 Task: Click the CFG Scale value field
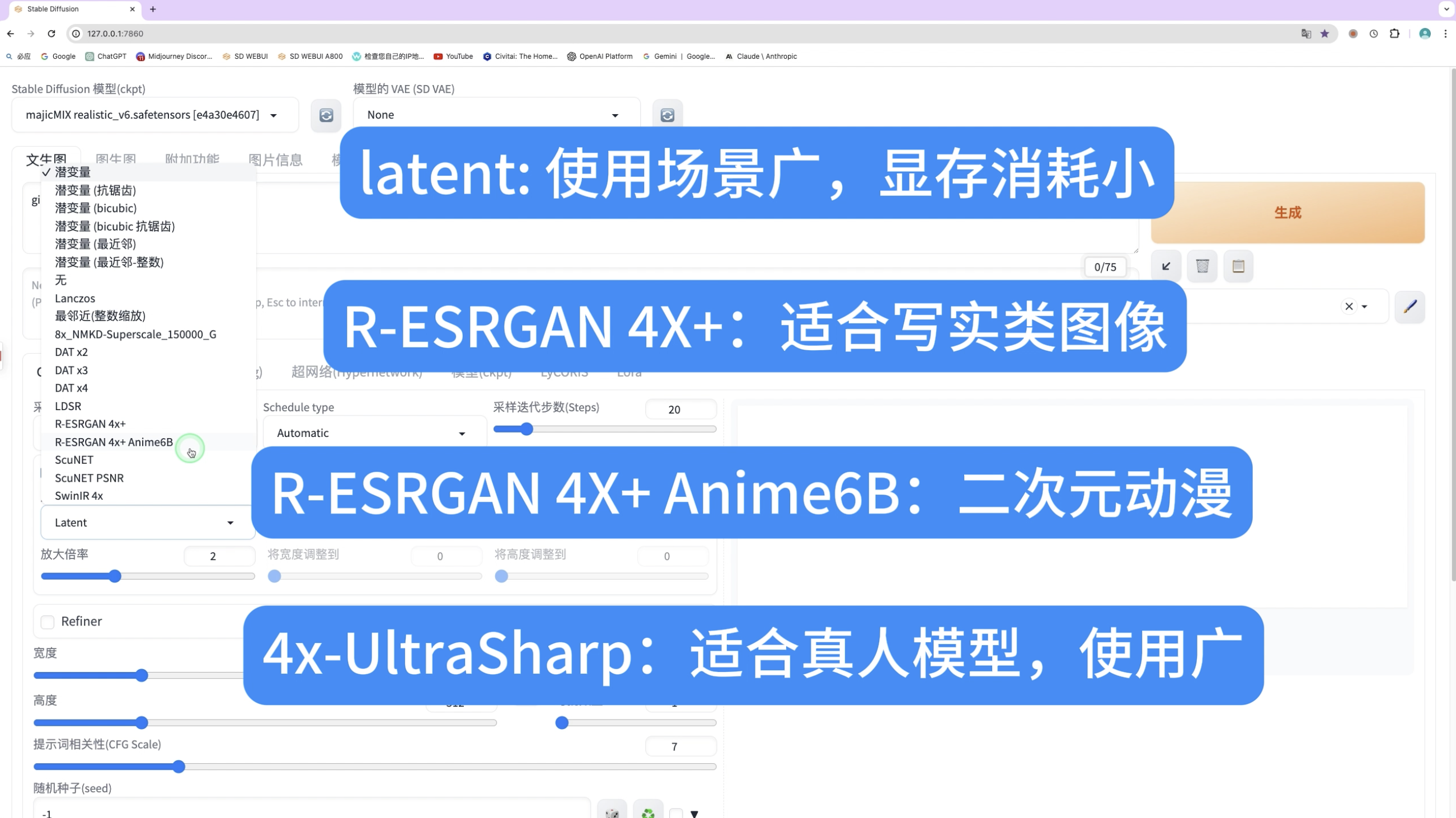tap(680, 747)
